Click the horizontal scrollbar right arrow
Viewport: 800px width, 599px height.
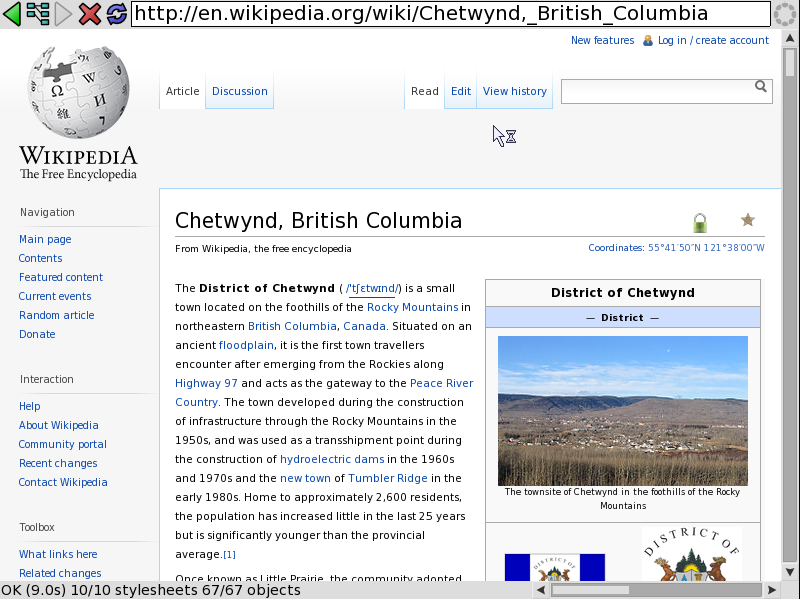click(772, 590)
